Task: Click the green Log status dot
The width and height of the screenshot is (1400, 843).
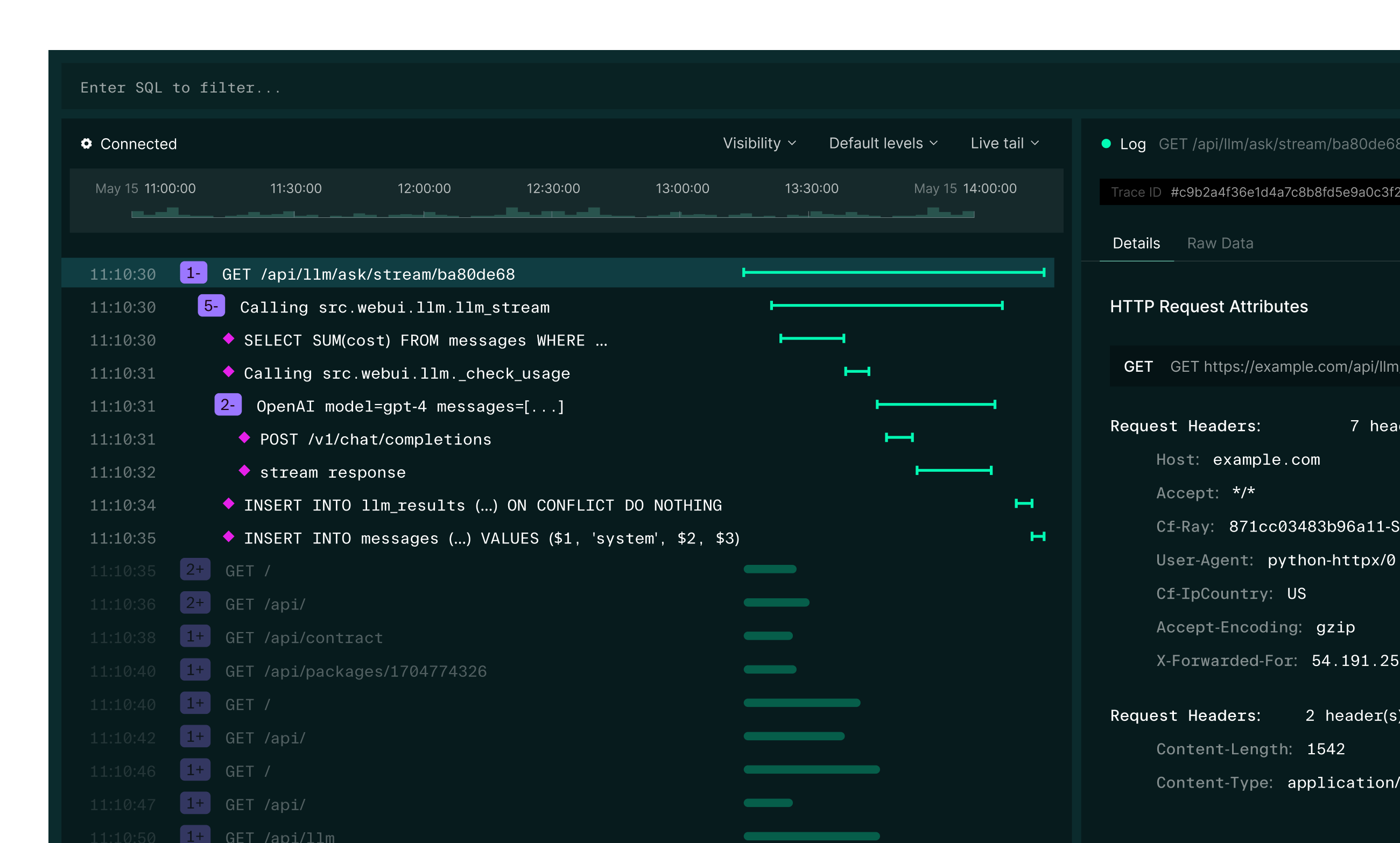Action: [1106, 144]
